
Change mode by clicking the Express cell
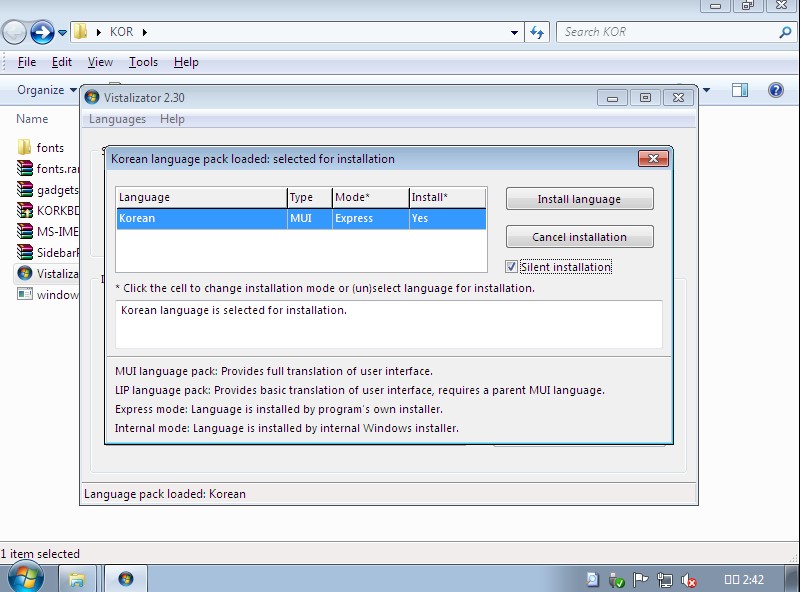tap(371, 218)
